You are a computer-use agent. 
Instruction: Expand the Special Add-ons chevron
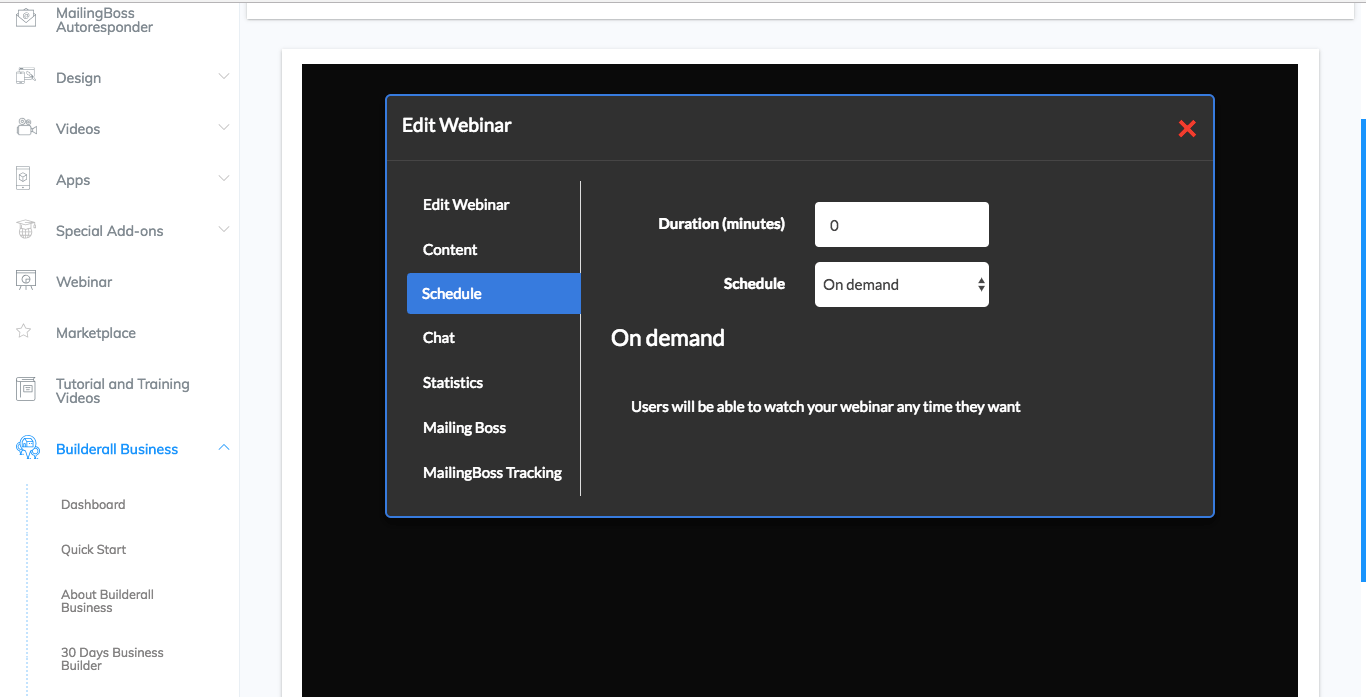(224, 229)
